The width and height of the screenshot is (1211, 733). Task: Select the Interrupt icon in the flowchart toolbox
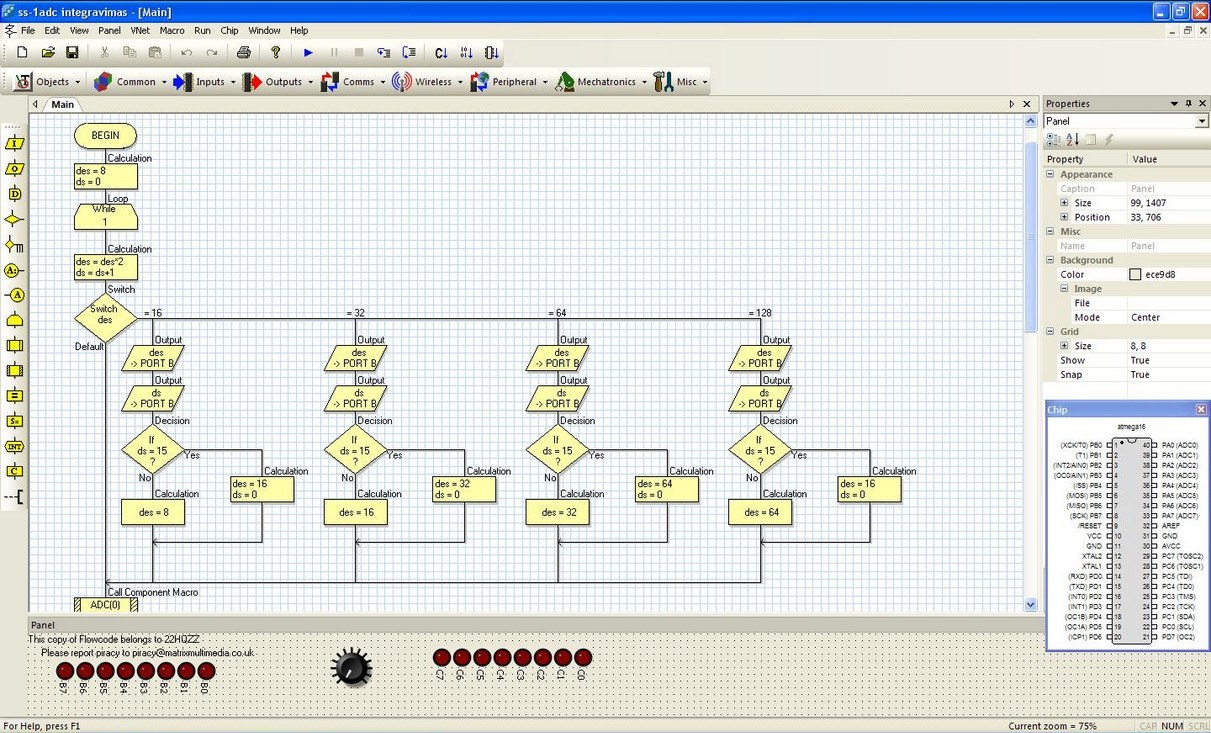tap(13, 445)
